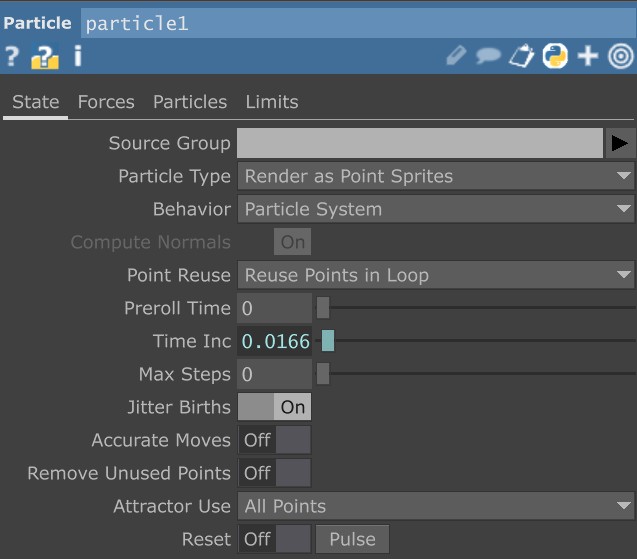637x559 pixels.
Task: Click the Time Inc slider handle
Action: (x=328, y=341)
